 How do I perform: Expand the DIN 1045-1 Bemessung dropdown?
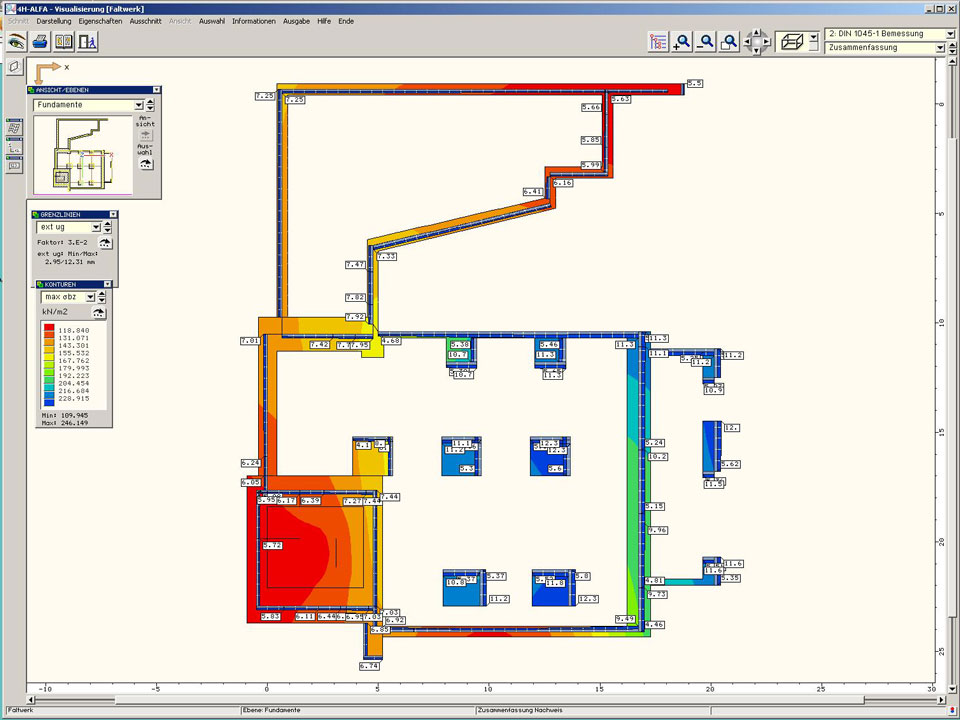click(x=950, y=33)
